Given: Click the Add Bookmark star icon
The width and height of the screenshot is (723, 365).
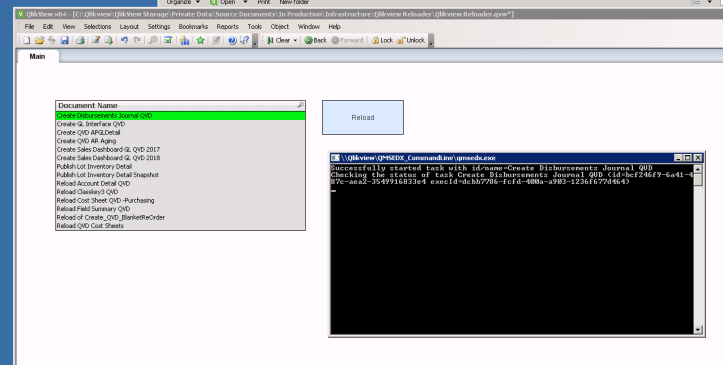Looking at the screenshot, I should click(201, 41).
